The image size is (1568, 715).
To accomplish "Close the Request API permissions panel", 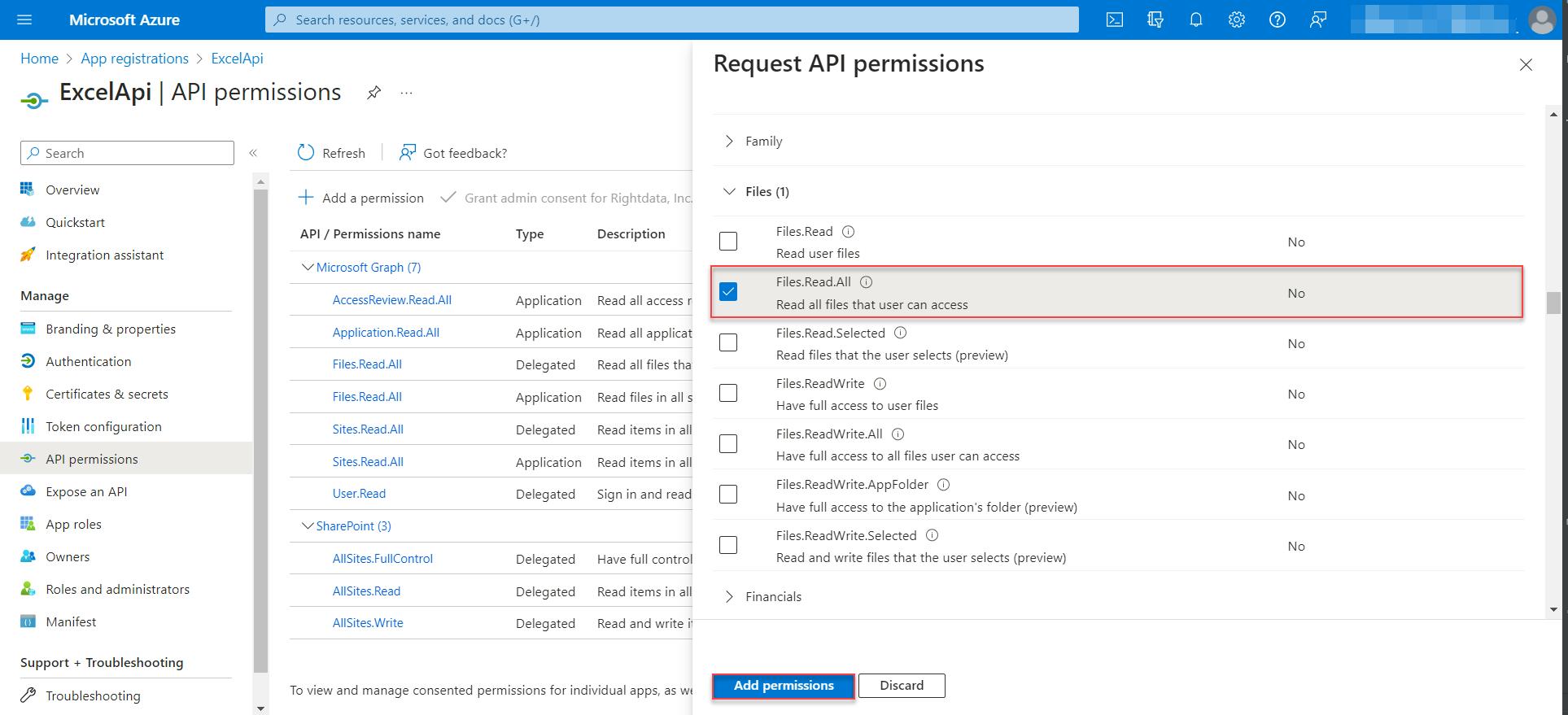I will (x=1526, y=65).
